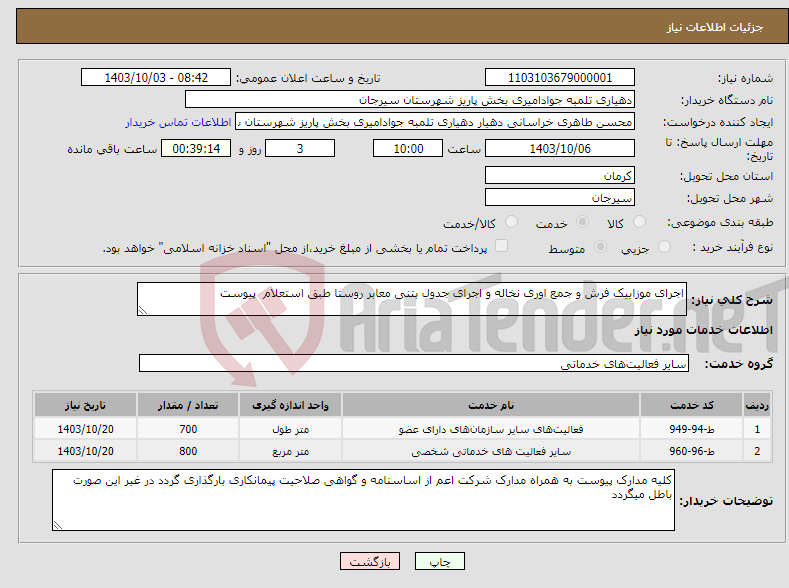Select the متوسط purchase type radio

pos(600,246)
